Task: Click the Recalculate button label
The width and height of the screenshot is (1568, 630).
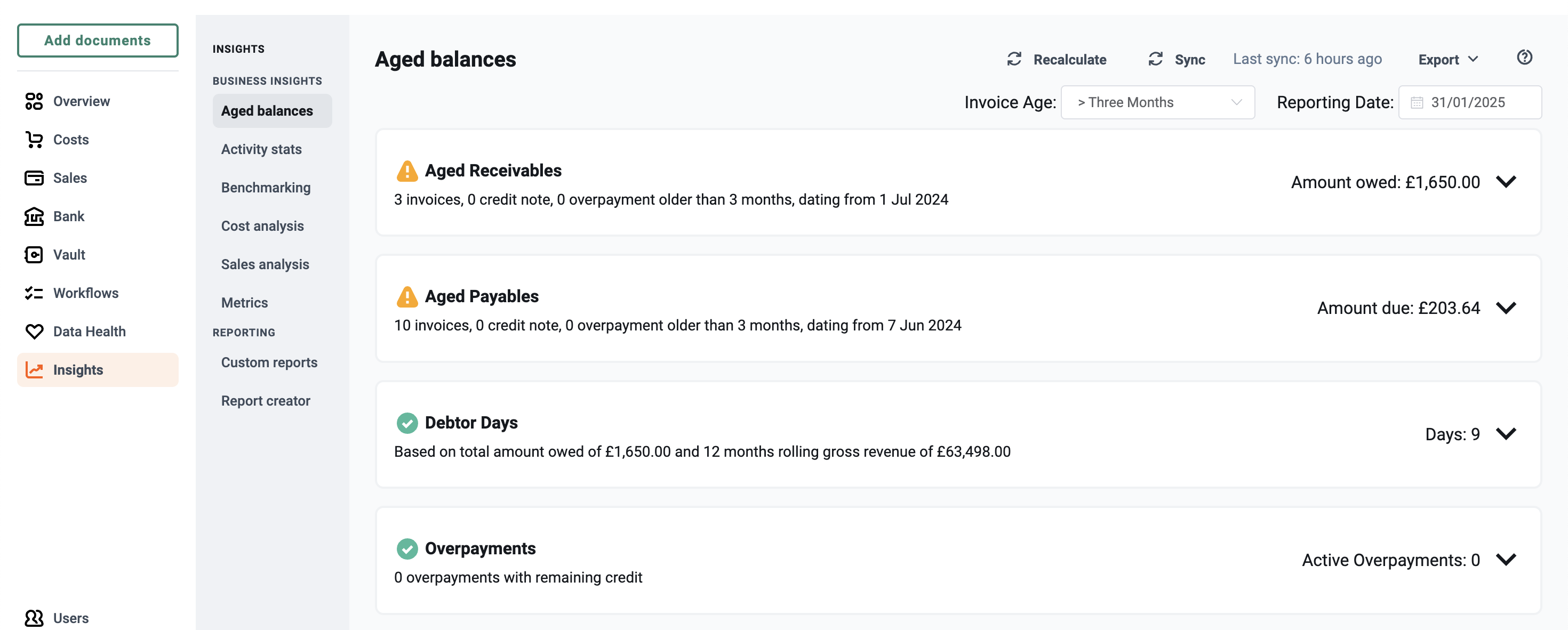Action: (1069, 60)
